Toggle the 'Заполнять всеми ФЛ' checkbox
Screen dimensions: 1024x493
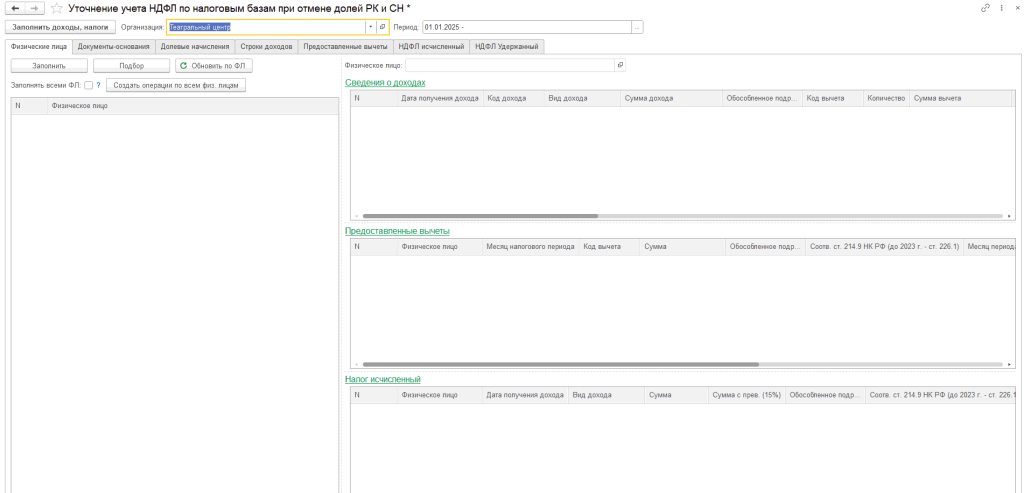tap(88, 85)
